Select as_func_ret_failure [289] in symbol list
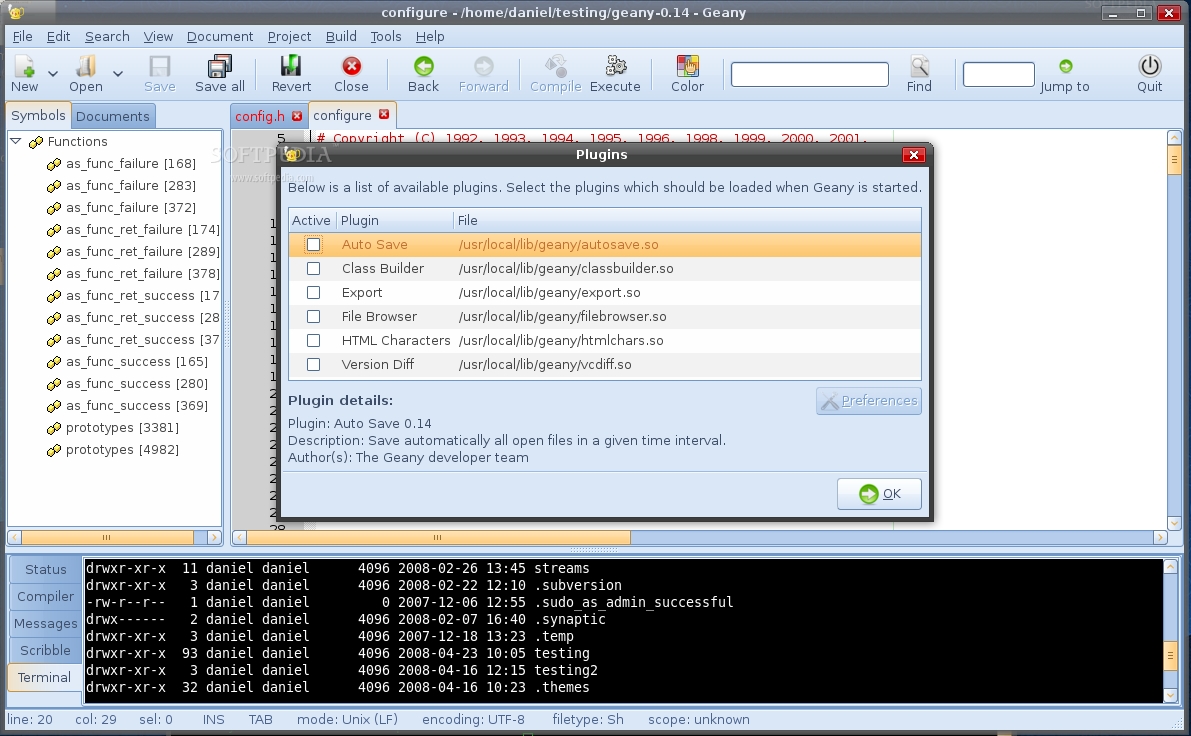Screen dimensions: 1191x736 pos(143,252)
